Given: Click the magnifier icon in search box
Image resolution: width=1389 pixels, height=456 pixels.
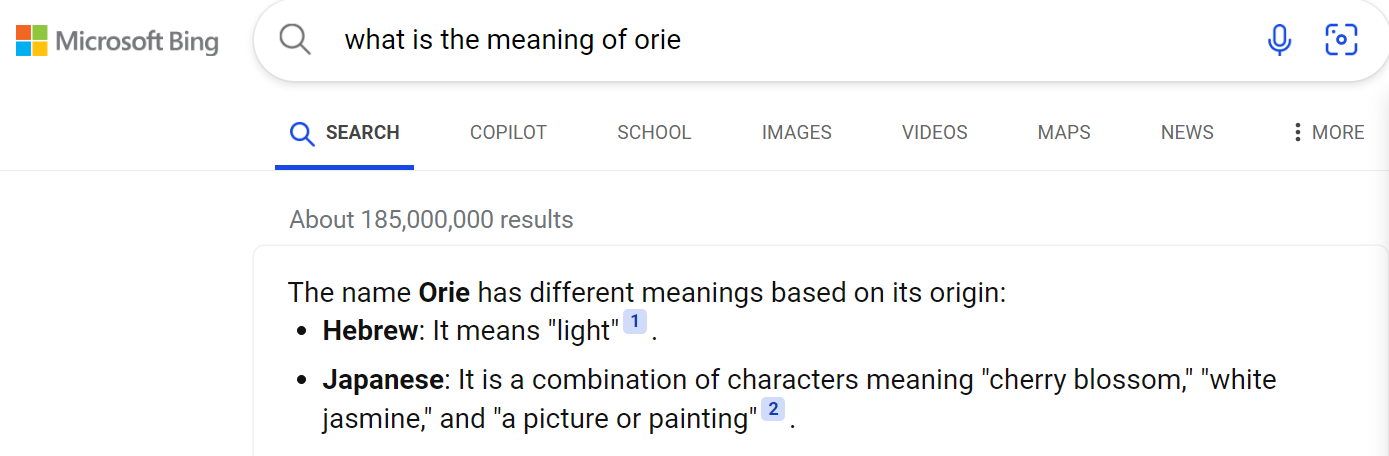Looking at the screenshot, I should [x=295, y=40].
